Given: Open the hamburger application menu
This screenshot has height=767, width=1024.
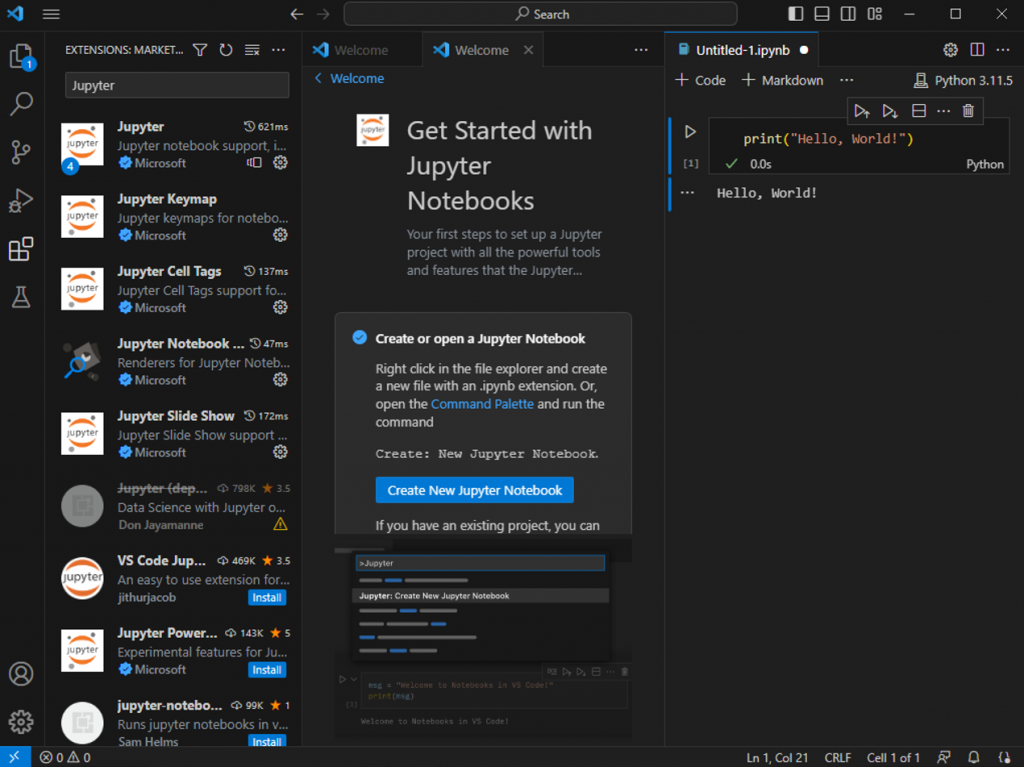Looking at the screenshot, I should [51, 14].
